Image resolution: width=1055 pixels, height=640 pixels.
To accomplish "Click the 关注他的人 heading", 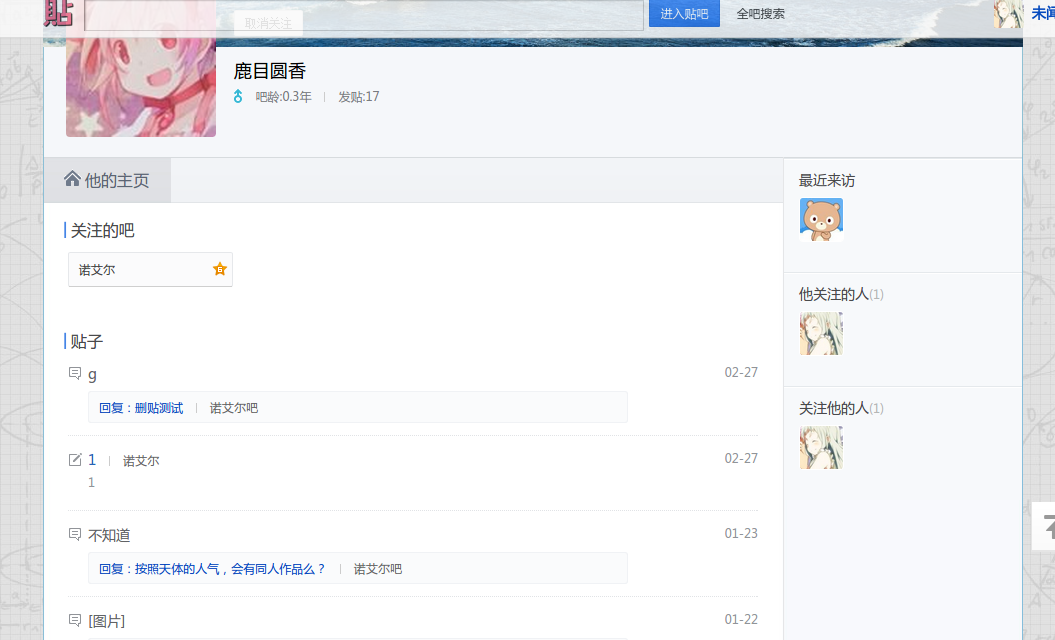I will coord(841,408).
